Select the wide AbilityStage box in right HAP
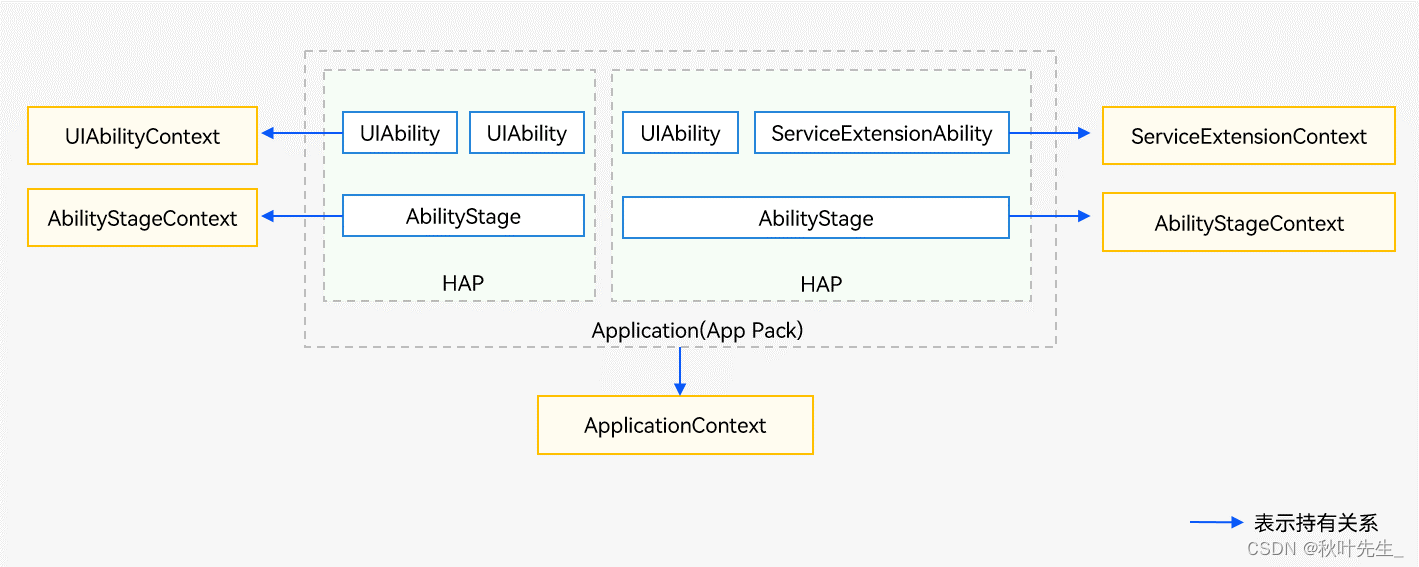This screenshot has width=1419, height=567. (816, 217)
